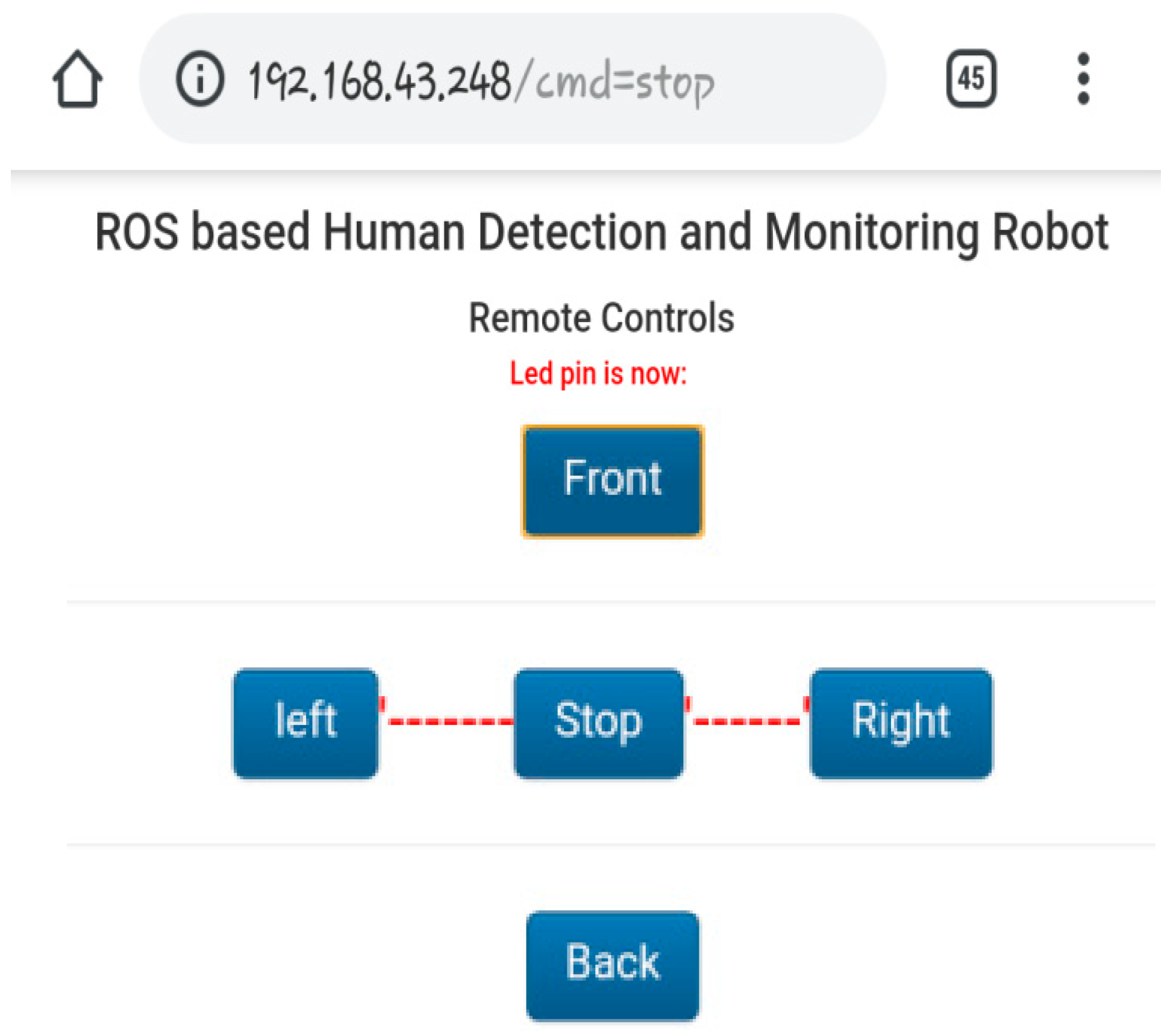
Task: Click the divider line above the Back button
Action: tap(610, 844)
